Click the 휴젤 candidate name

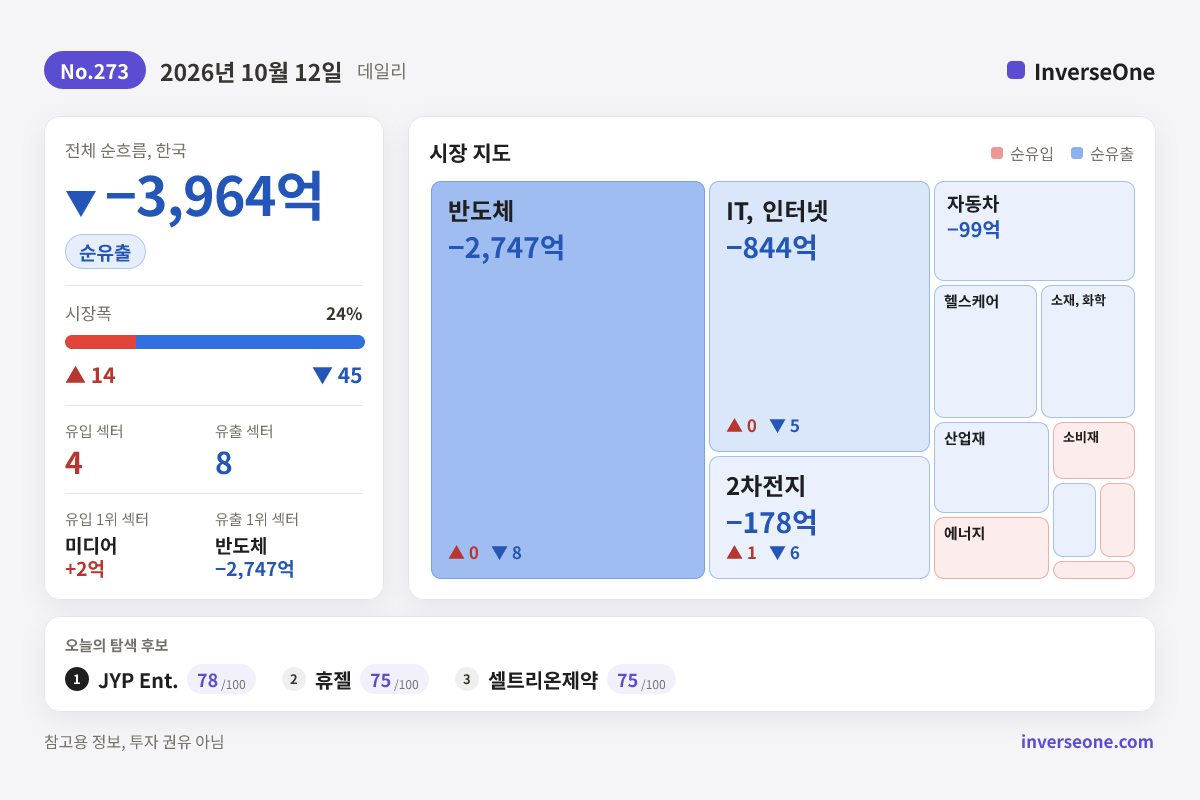tap(333, 680)
